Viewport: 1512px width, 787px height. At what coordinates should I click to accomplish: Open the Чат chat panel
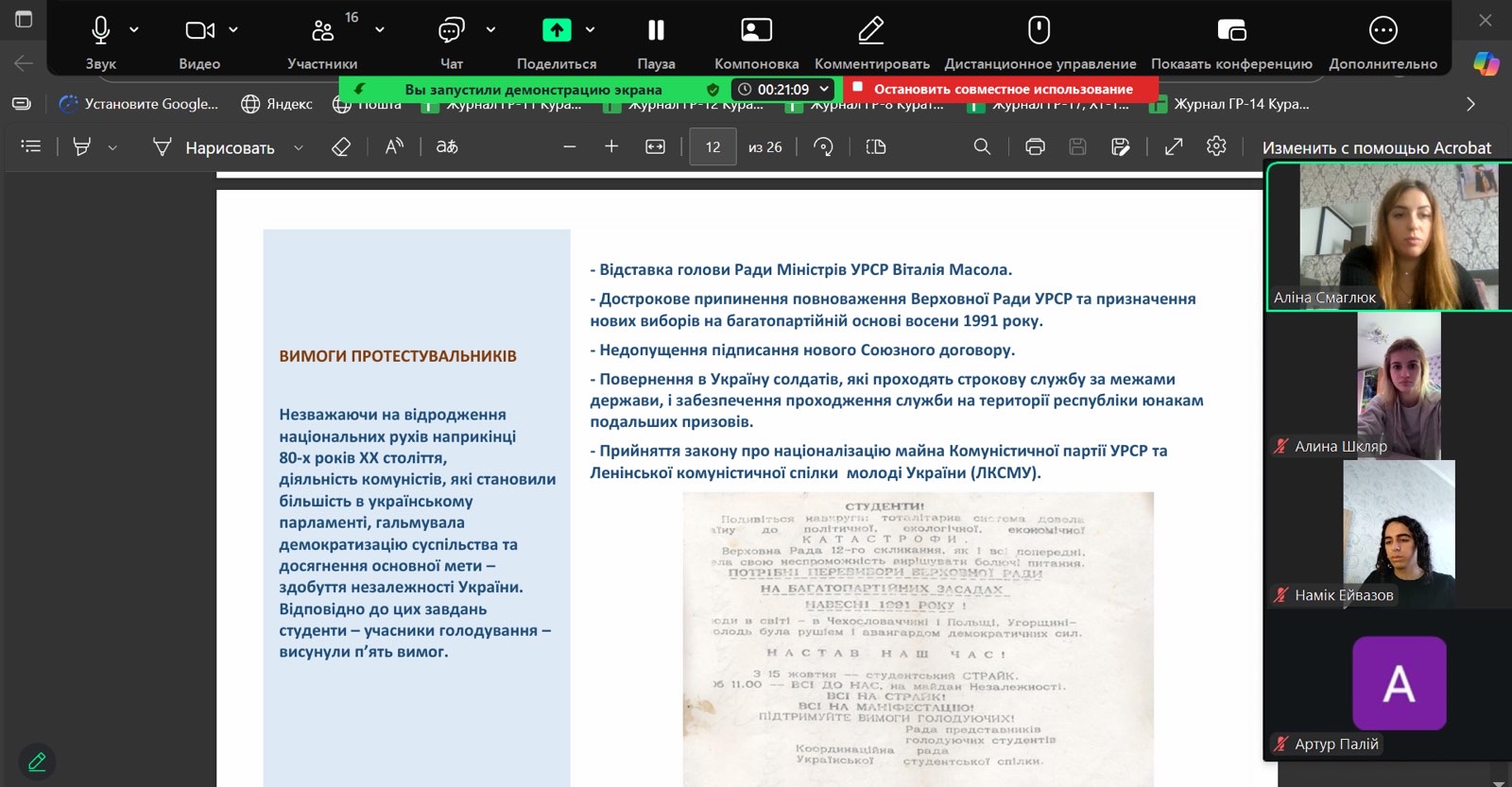(451, 31)
